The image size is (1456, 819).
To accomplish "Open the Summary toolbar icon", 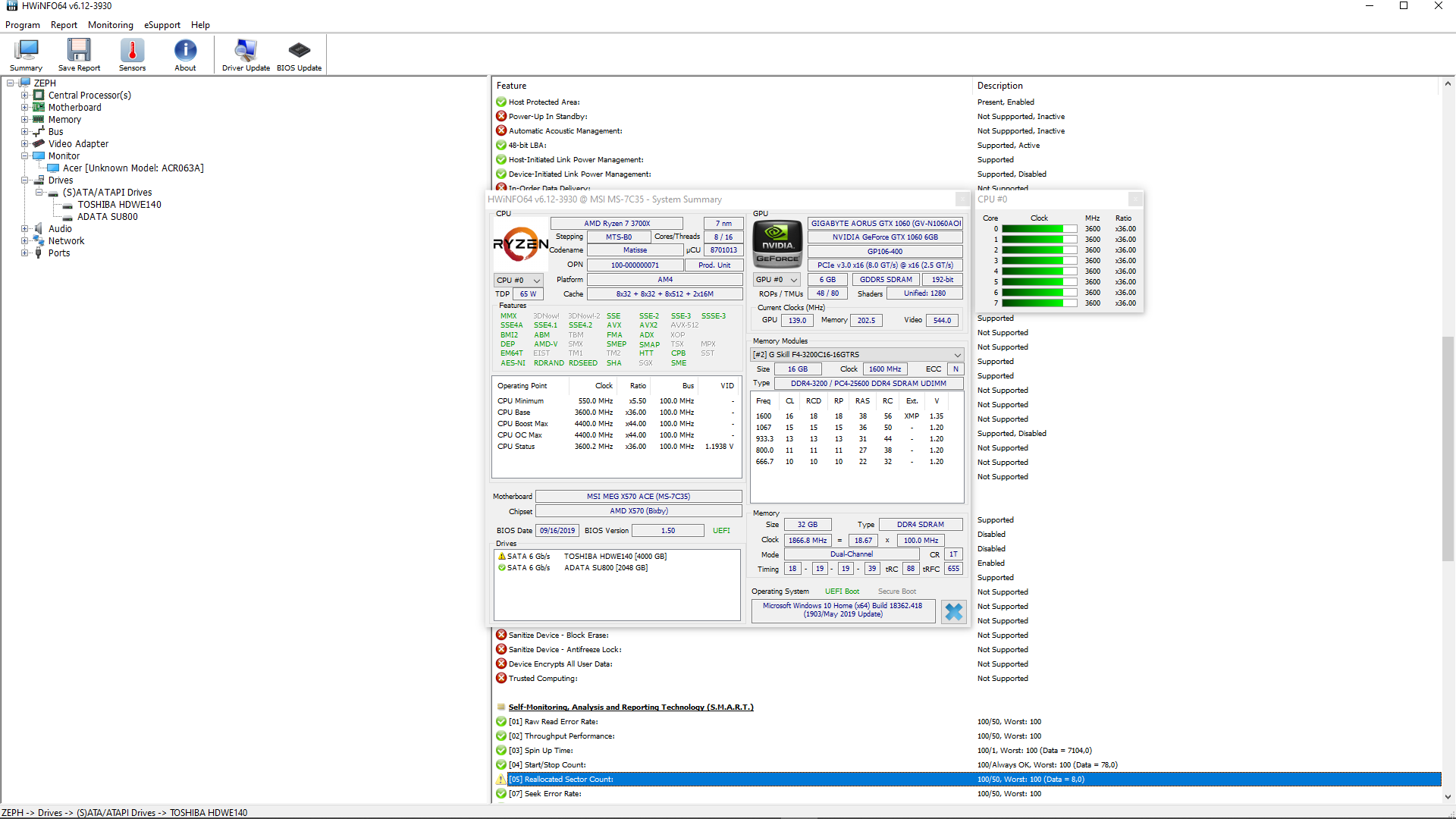I will (x=26, y=55).
